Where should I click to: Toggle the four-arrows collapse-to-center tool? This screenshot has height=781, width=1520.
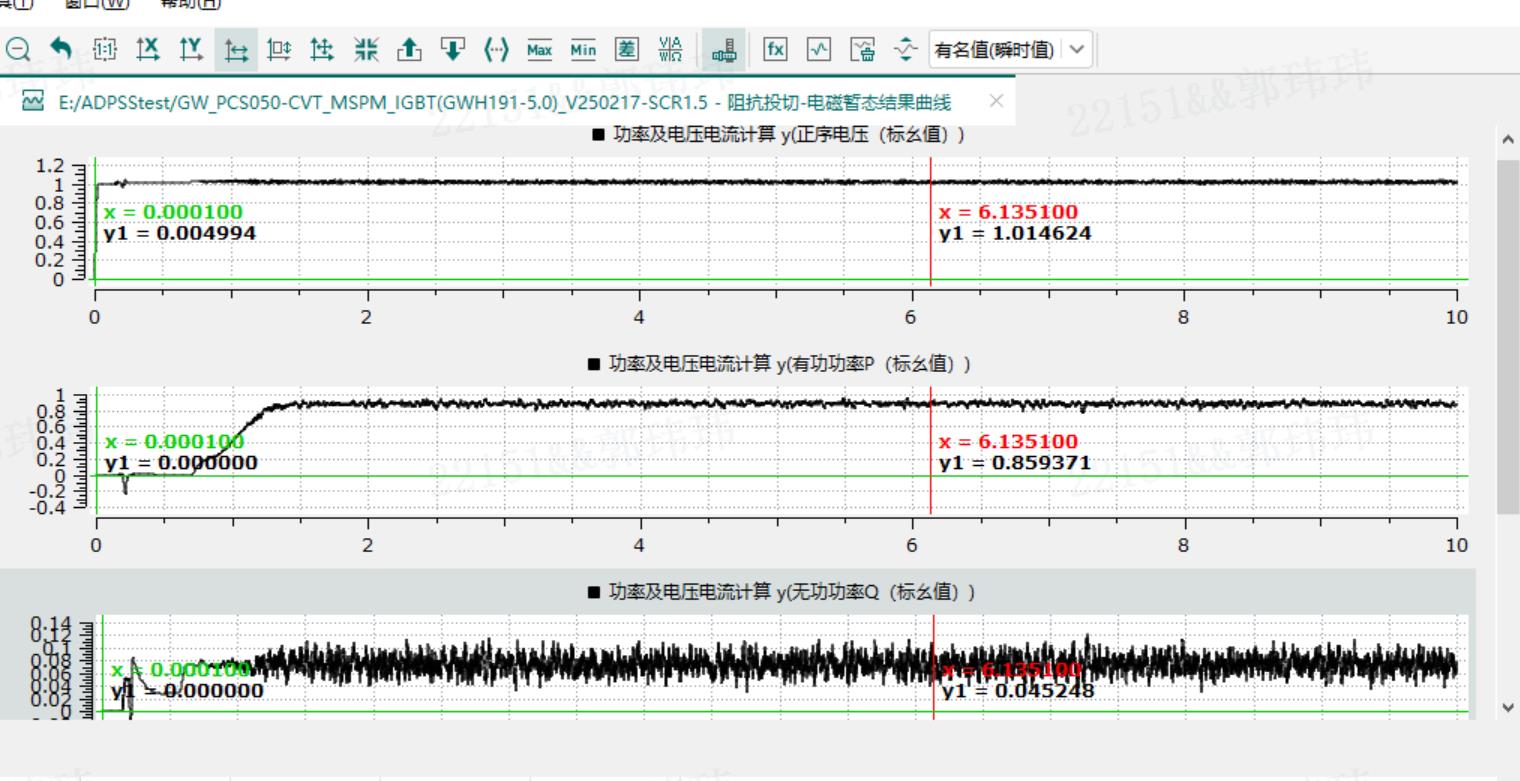tap(366, 49)
